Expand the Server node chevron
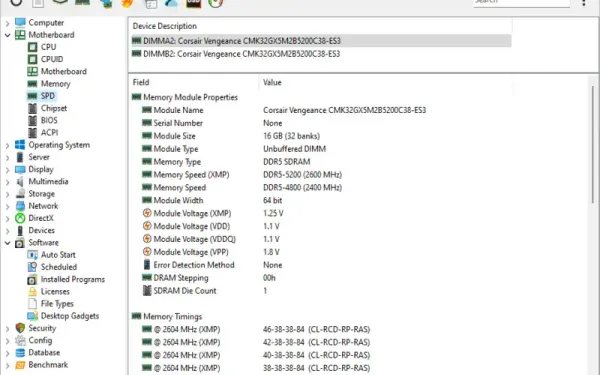Image resolution: width=600 pixels, height=375 pixels. click(7, 158)
